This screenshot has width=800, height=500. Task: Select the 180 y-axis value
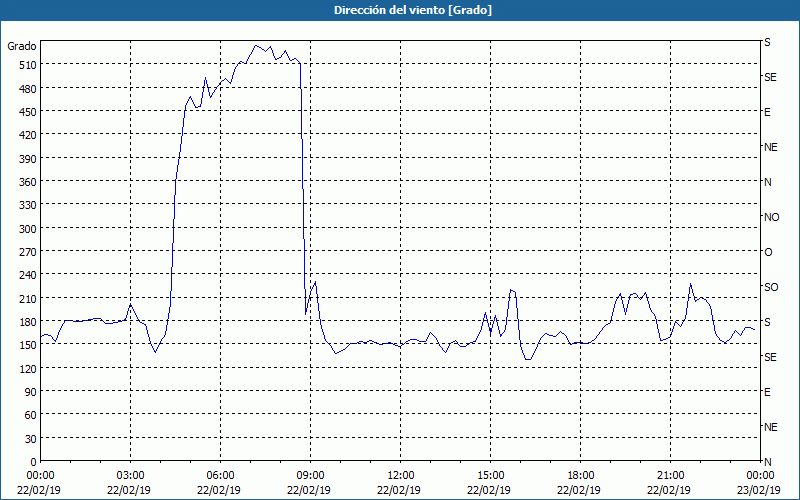(29, 322)
